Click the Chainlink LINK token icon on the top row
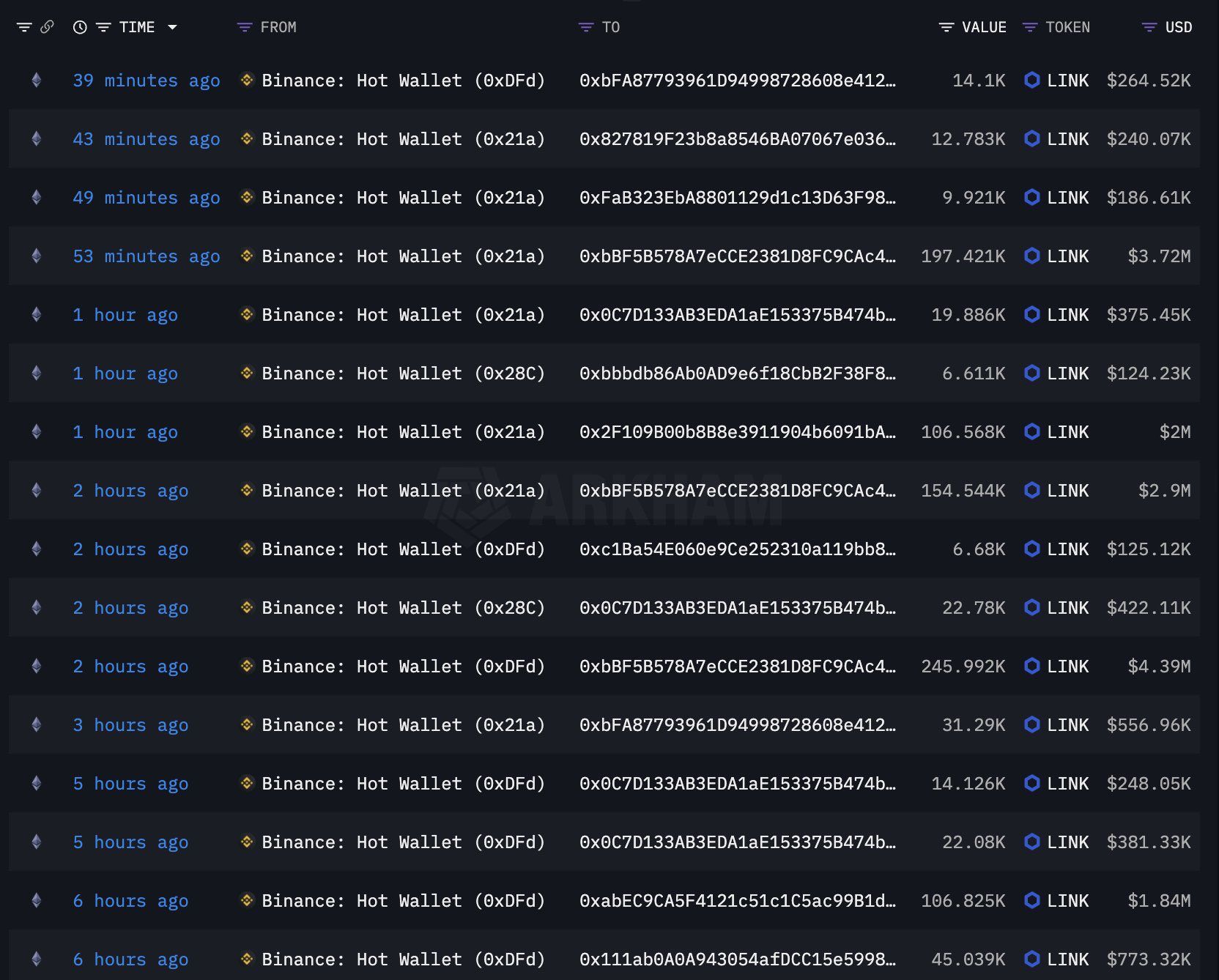Screen dimensions: 1219x980 point(1032,81)
